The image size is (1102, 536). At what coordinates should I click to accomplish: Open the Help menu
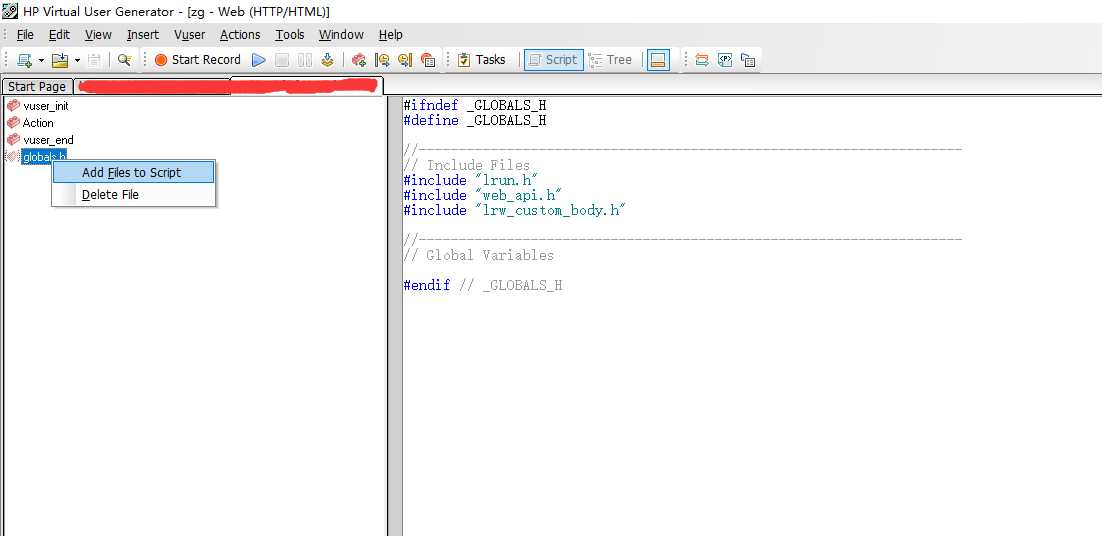[x=391, y=34]
